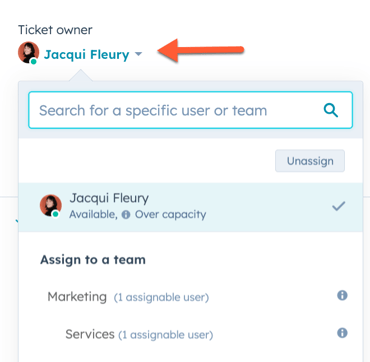
Task: Click Marketing's 1 assignable user text
Action: (161, 297)
